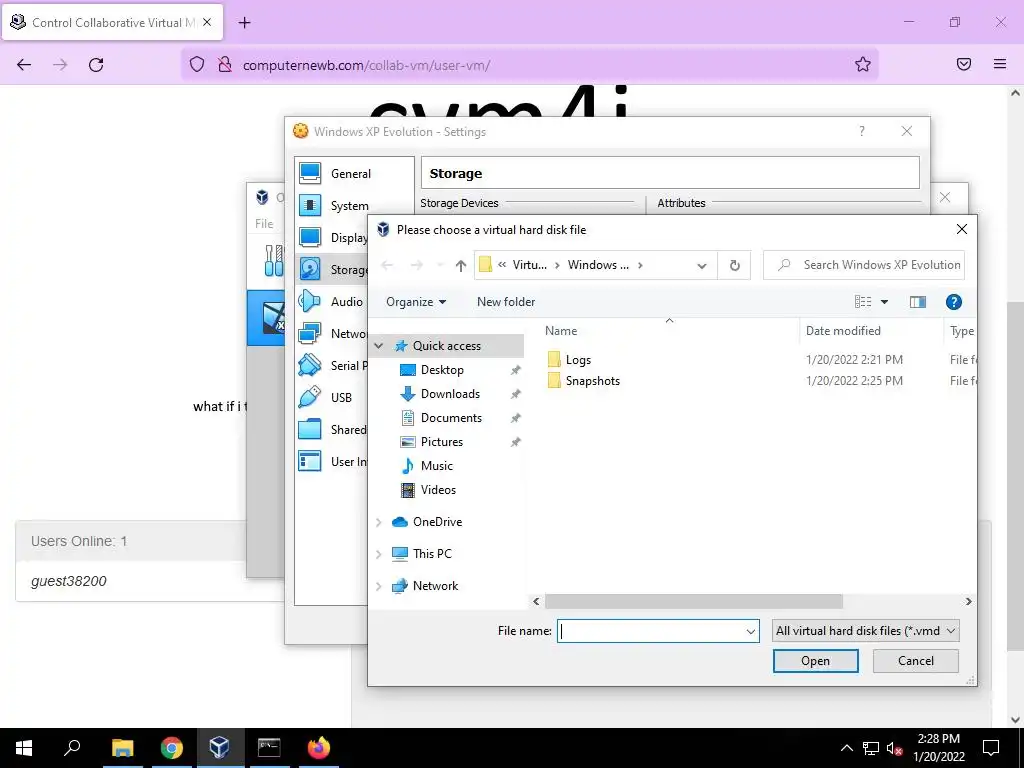Image resolution: width=1024 pixels, height=768 pixels.
Task: Collapse the Quick access tree node
Action: [x=379, y=345]
